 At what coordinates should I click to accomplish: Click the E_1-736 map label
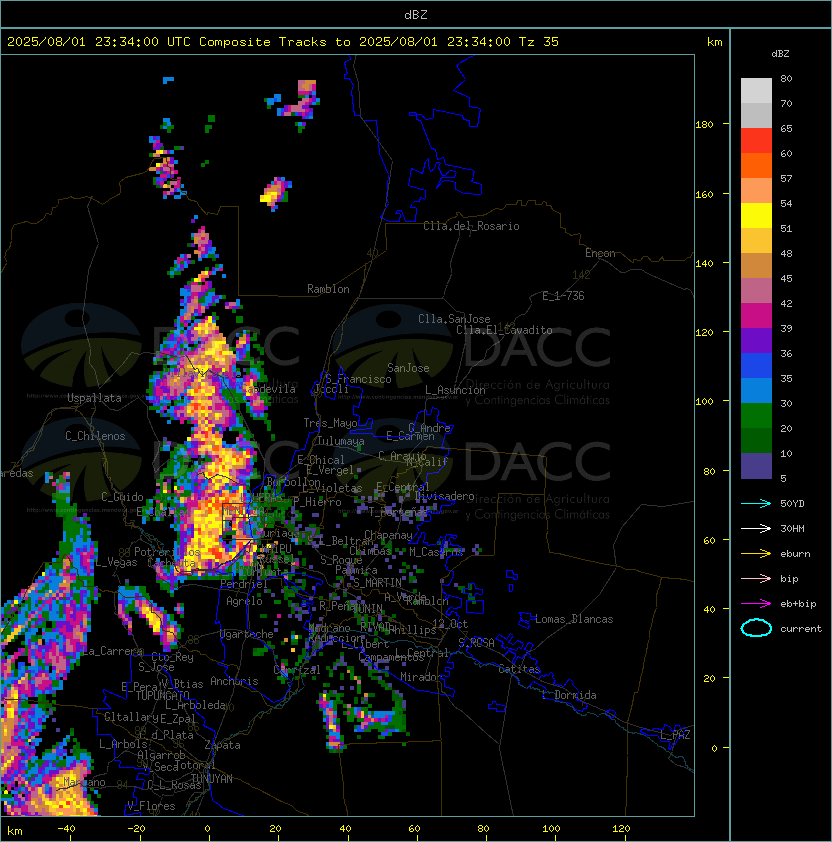click(563, 296)
